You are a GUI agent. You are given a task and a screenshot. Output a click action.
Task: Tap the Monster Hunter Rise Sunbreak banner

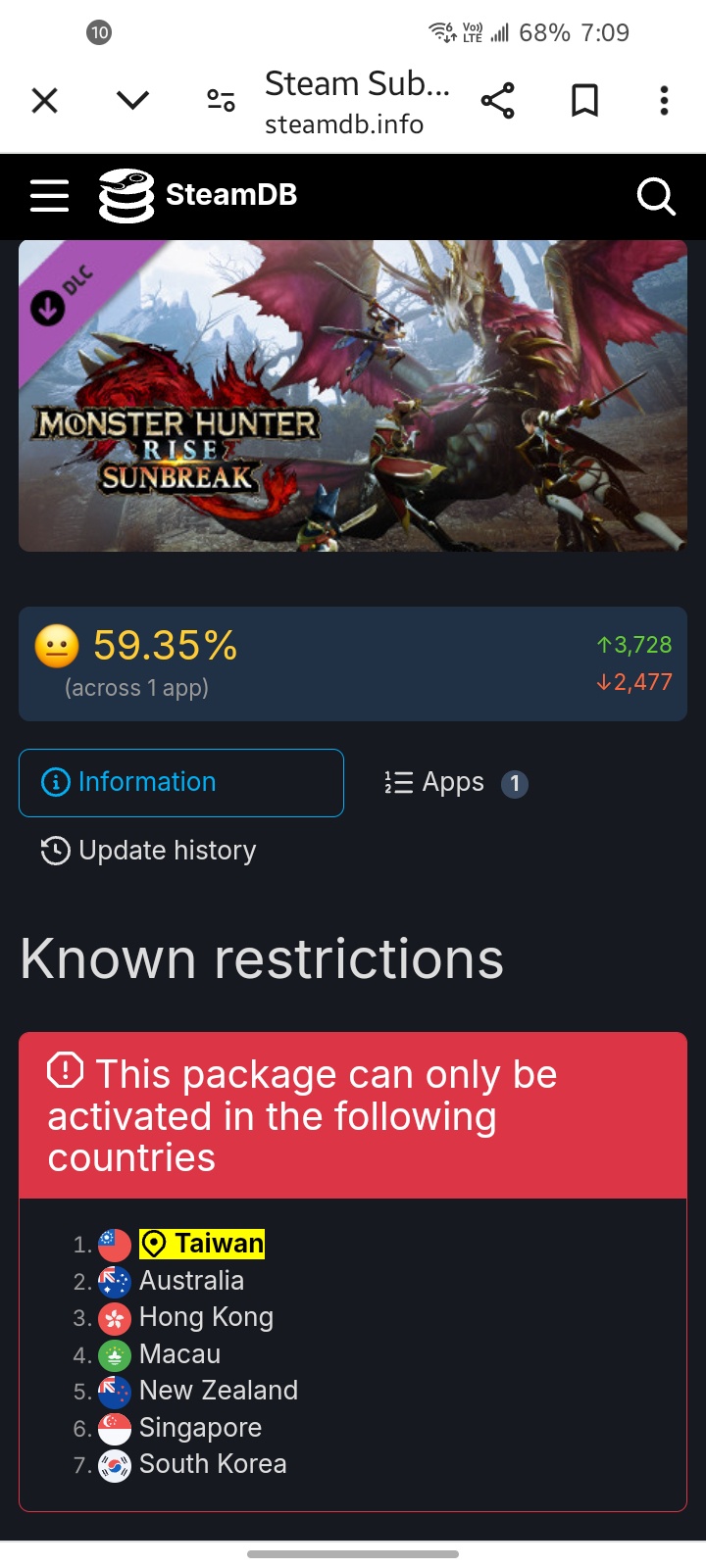pos(353,396)
